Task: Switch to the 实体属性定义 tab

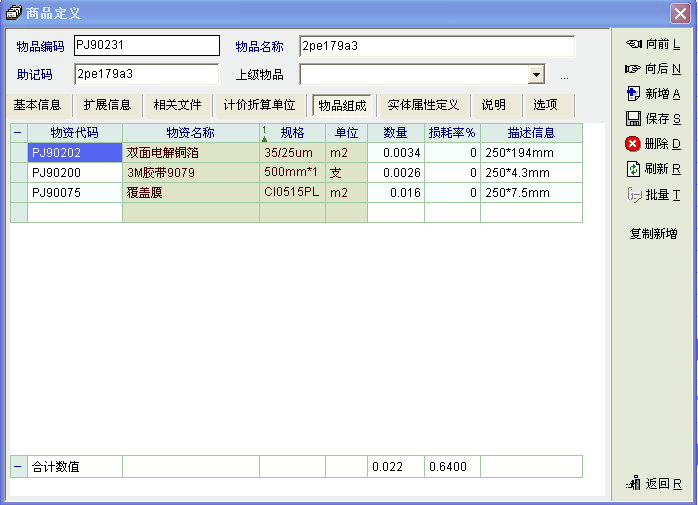Action: pyautogui.click(x=423, y=105)
